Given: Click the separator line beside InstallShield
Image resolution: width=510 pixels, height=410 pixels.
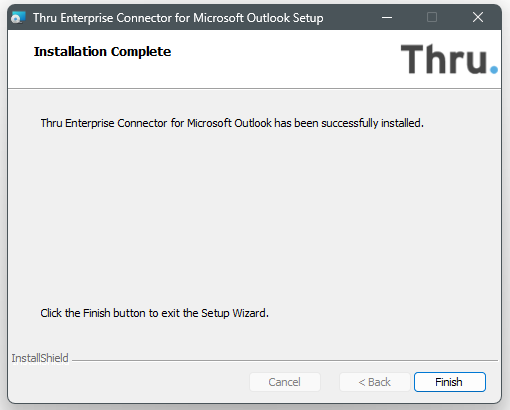Looking at the screenshot, I should click(x=285, y=360).
